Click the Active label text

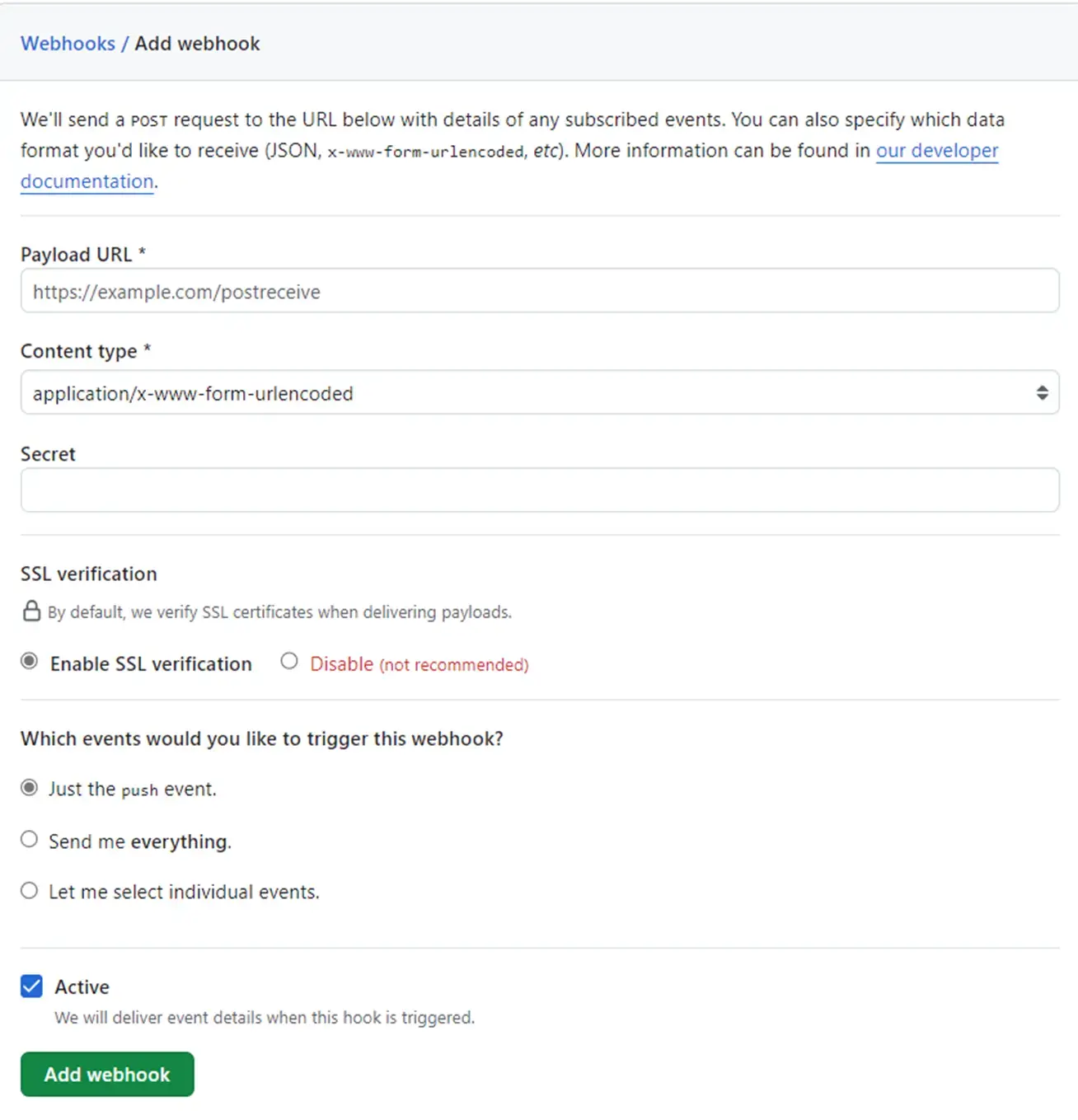point(82,986)
